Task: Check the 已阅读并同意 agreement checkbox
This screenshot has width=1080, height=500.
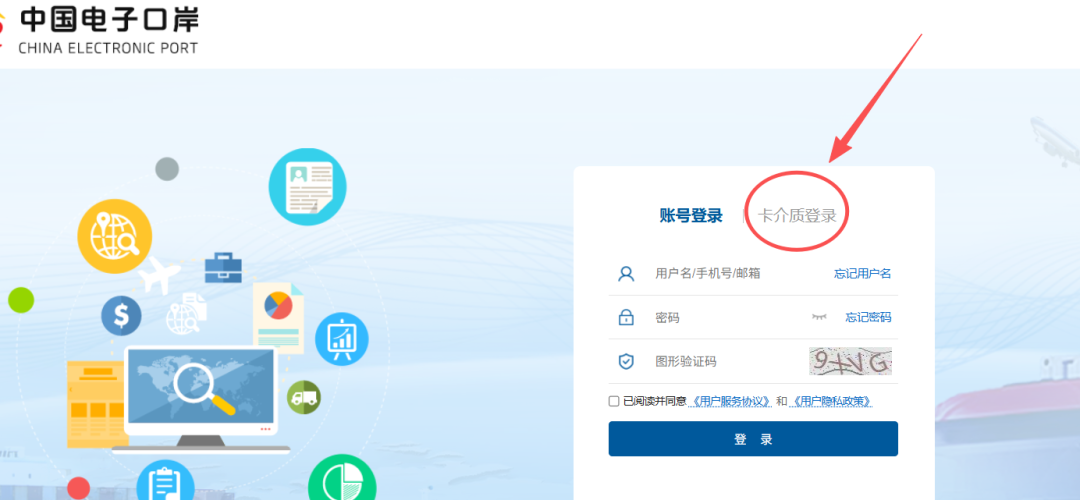Action: (614, 402)
